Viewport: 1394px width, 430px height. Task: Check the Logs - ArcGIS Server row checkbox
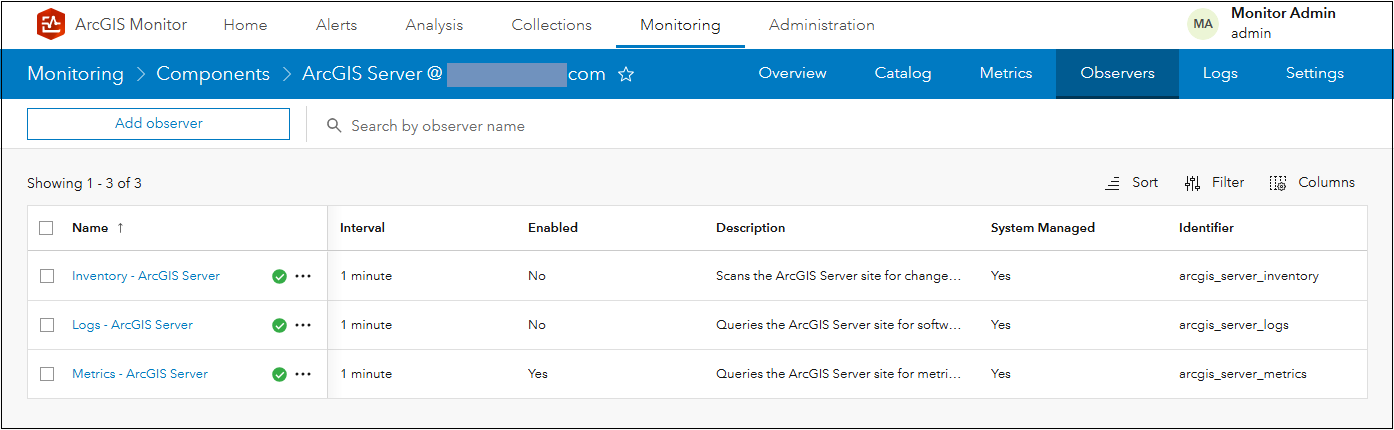pos(47,325)
